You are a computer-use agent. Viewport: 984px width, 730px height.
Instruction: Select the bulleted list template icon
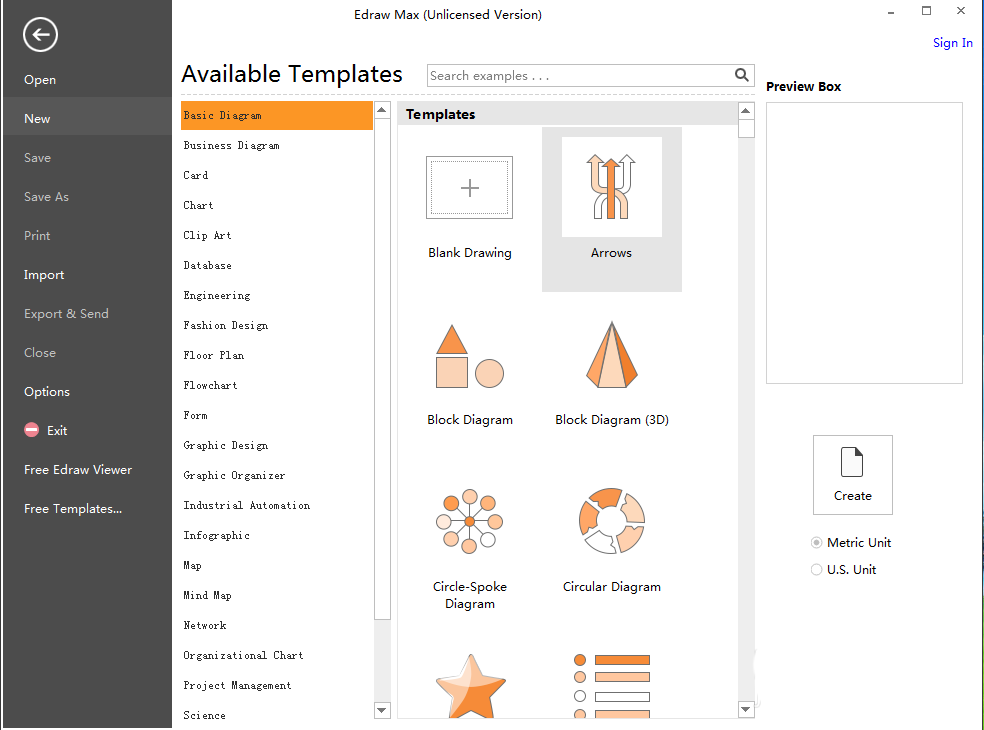[x=612, y=686]
